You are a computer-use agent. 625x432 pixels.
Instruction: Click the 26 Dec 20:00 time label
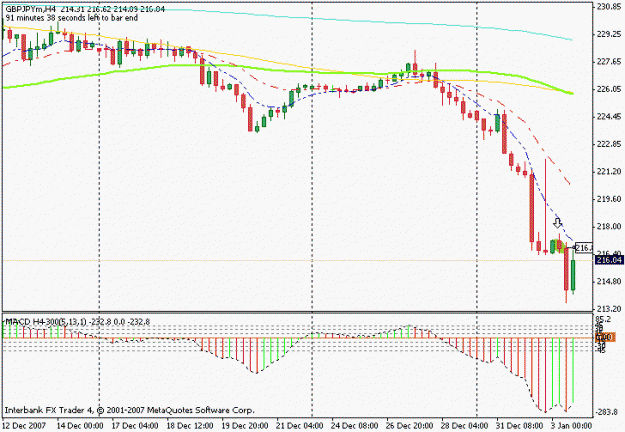[x=409, y=426]
